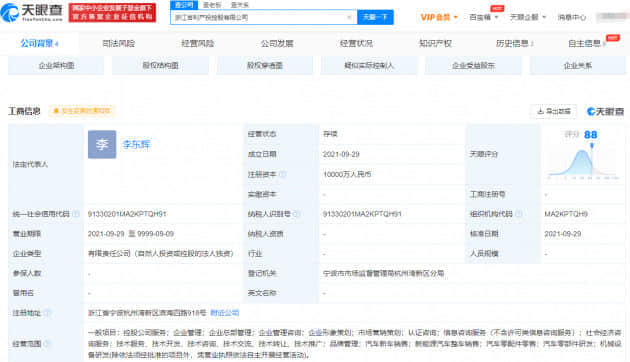Open the 天眼企服 dropdown menu
Image resolution: width=630 pixels, height=362 pixels.
(x=528, y=17)
